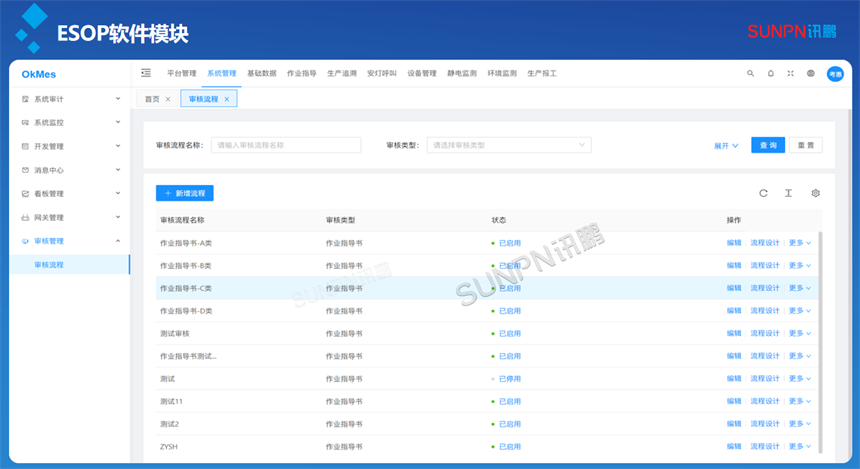
Task: Click the 作业指导书测试... name cell
Action: pos(188,356)
